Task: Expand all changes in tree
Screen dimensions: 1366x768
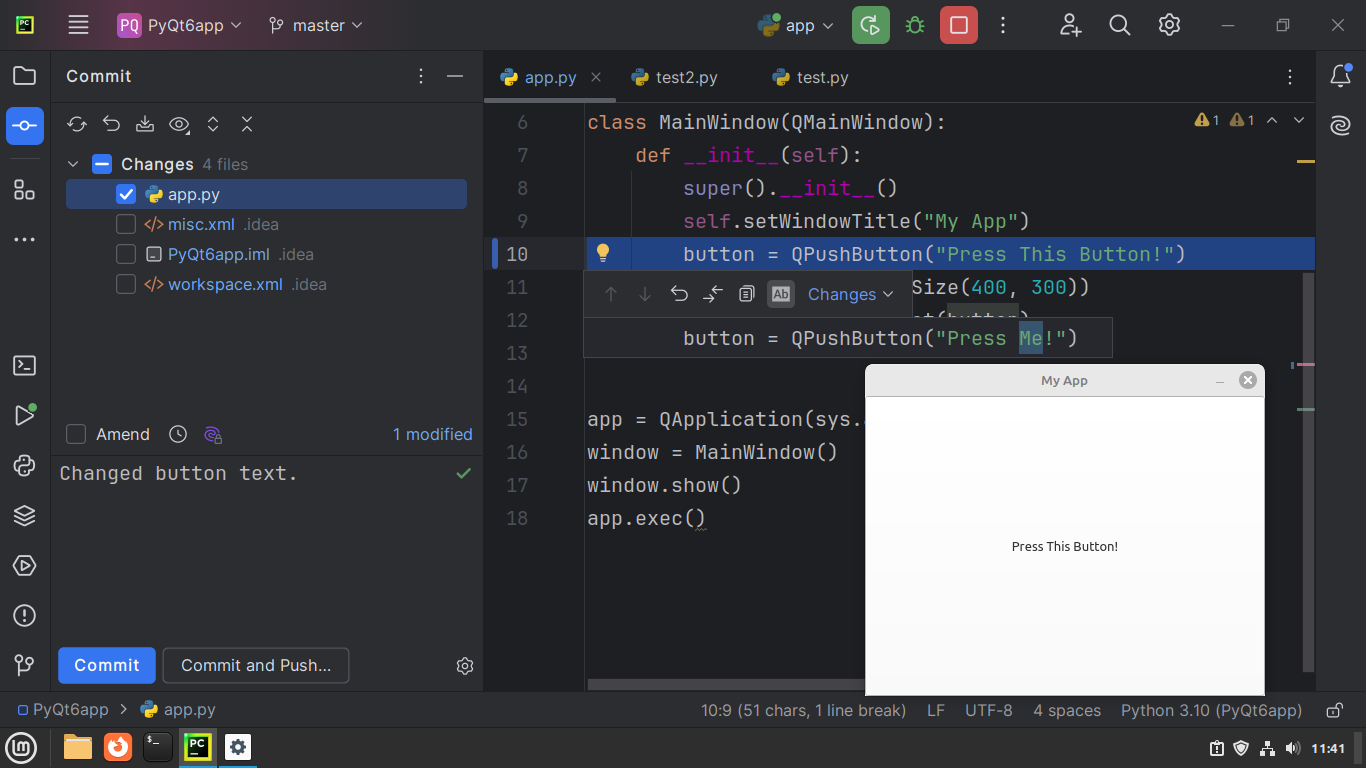Action: point(213,124)
